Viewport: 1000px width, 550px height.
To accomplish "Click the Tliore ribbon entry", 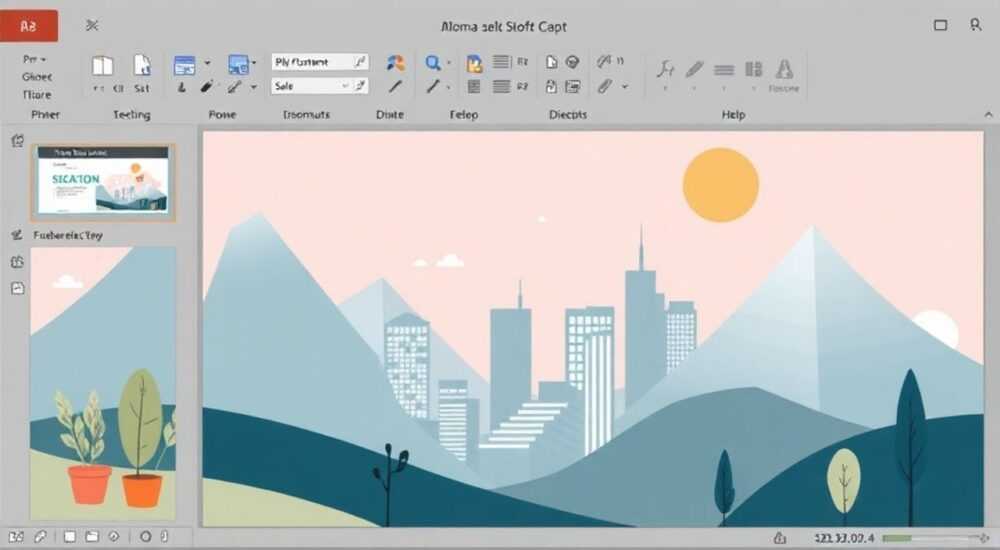I will (x=37, y=94).
